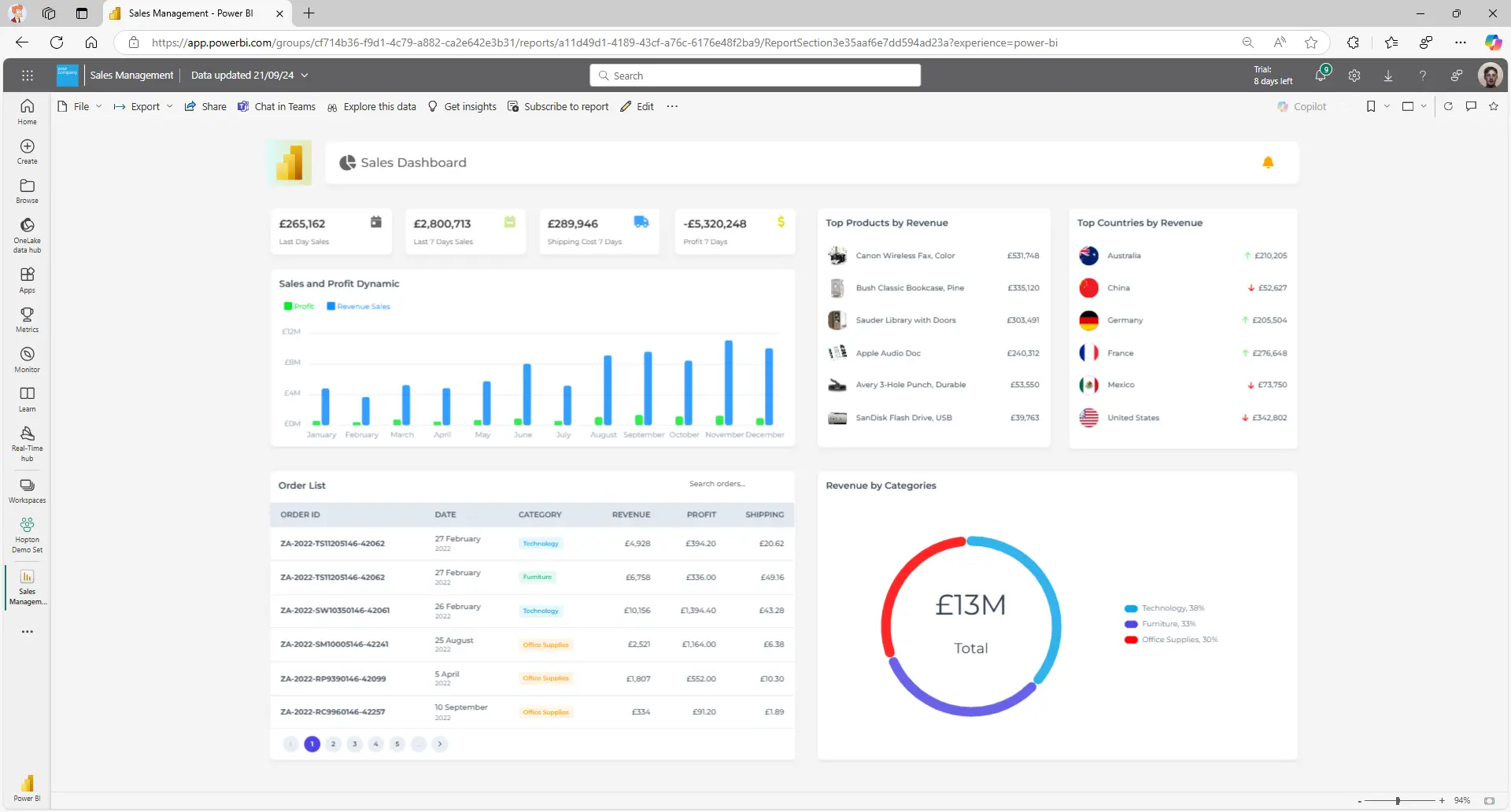1511x812 pixels.
Task: Click the Power BI icon at sidebar bottom
Action: (x=27, y=788)
